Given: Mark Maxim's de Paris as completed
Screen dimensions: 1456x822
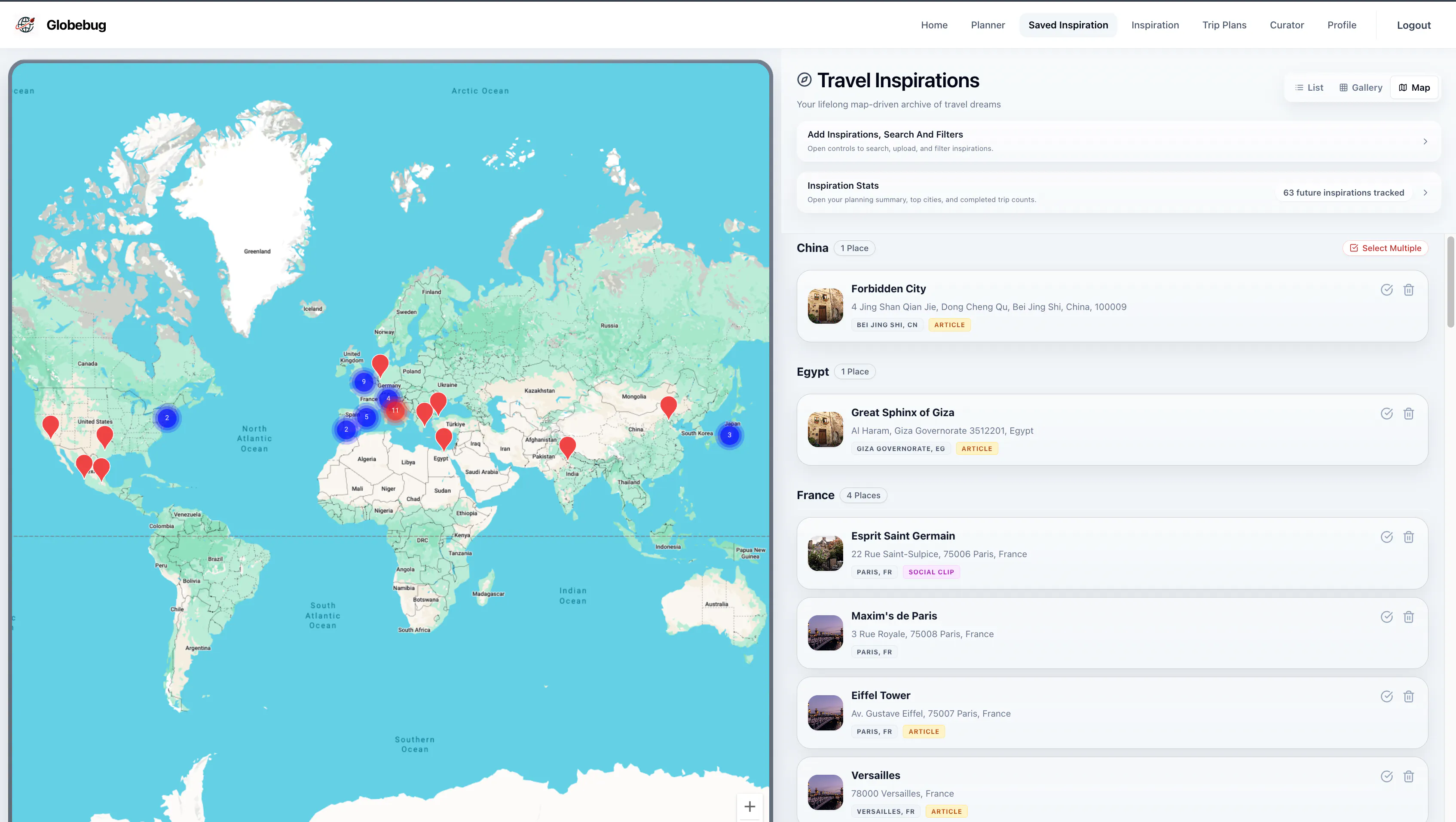Looking at the screenshot, I should coord(1386,617).
